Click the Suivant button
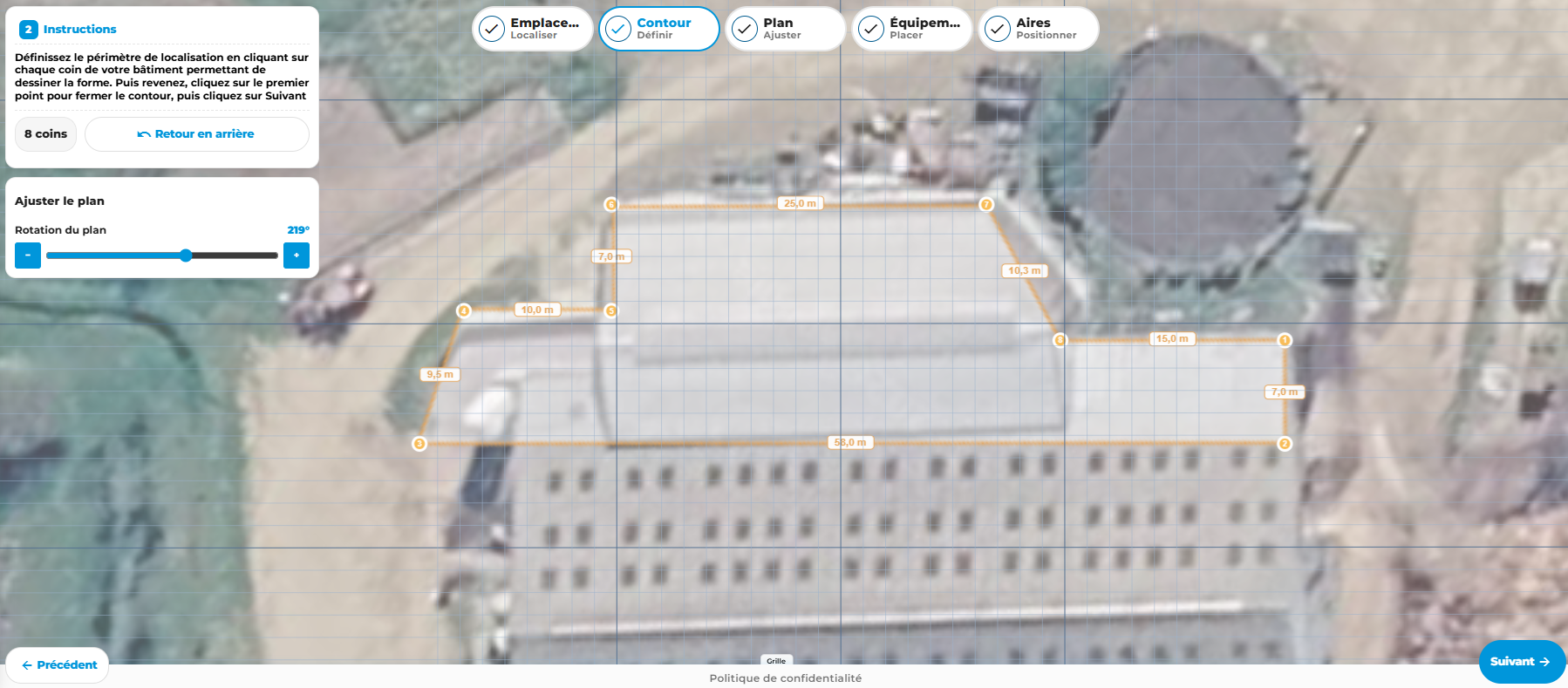1568x688 pixels. click(1522, 662)
